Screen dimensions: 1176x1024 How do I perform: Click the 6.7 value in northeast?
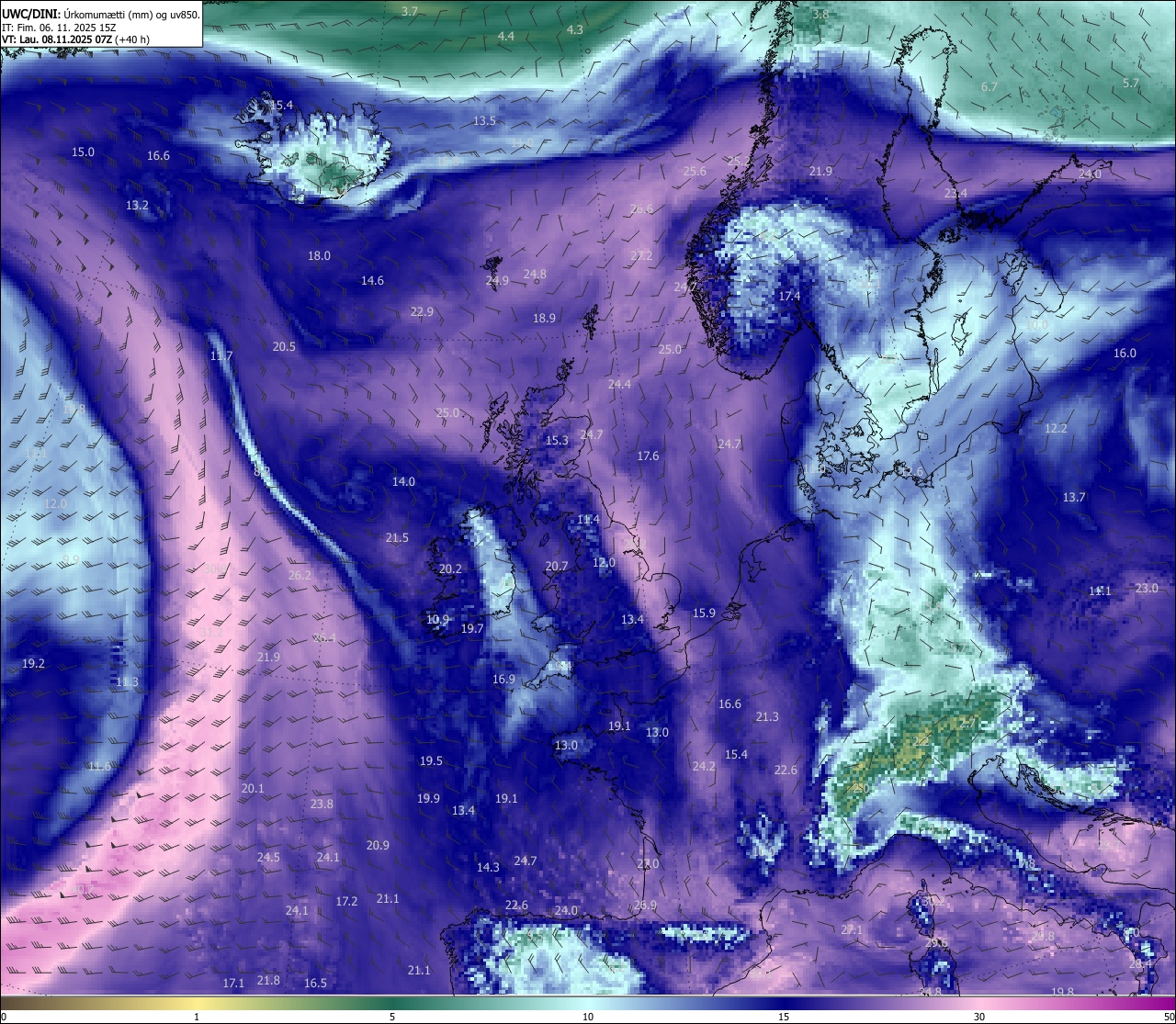coord(989,86)
